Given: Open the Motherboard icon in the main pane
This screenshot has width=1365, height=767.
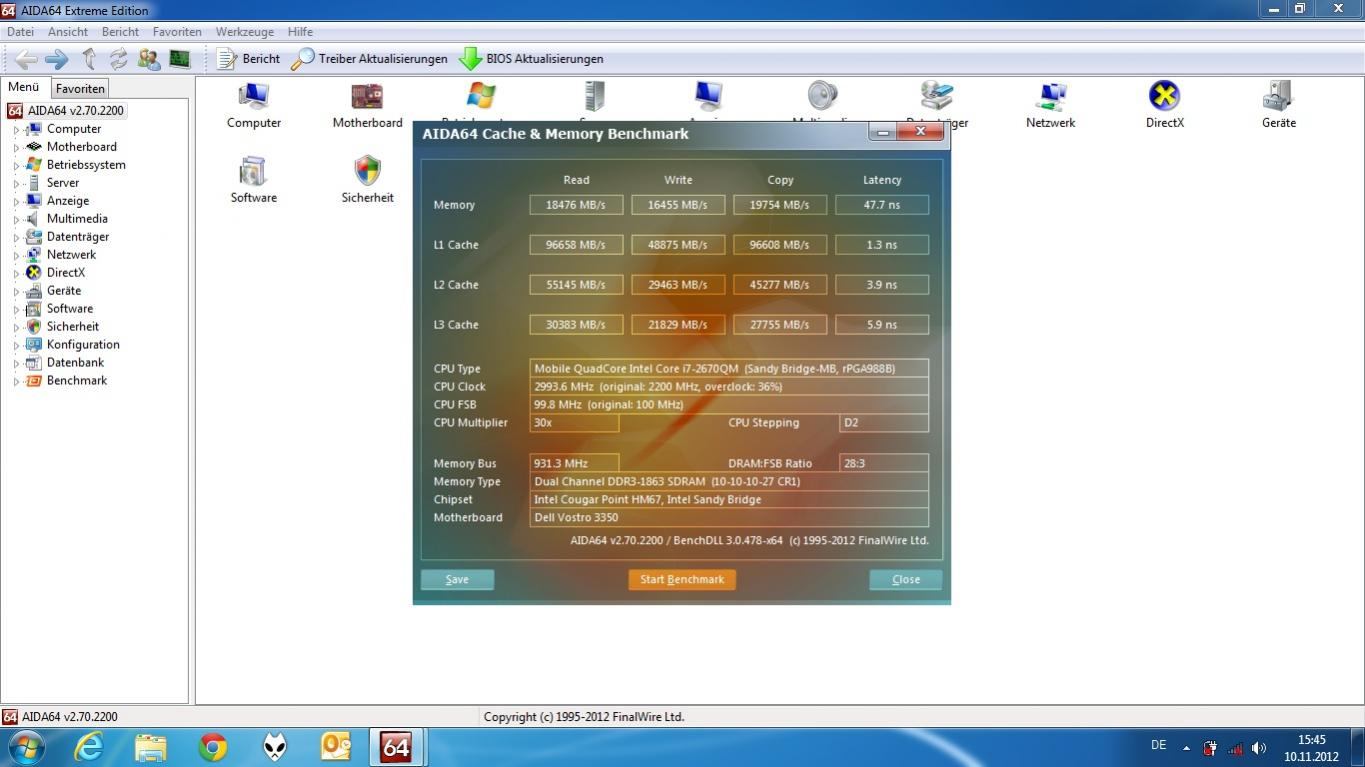Looking at the screenshot, I should 367,105.
